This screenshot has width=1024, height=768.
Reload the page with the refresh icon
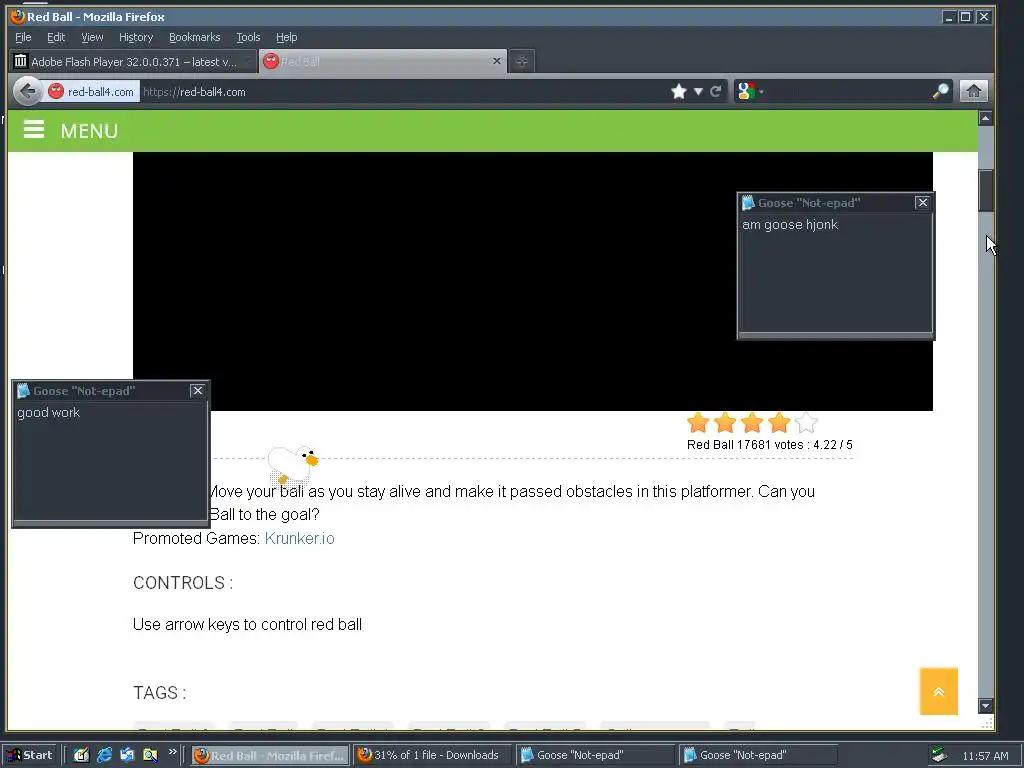click(x=716, y=91)
